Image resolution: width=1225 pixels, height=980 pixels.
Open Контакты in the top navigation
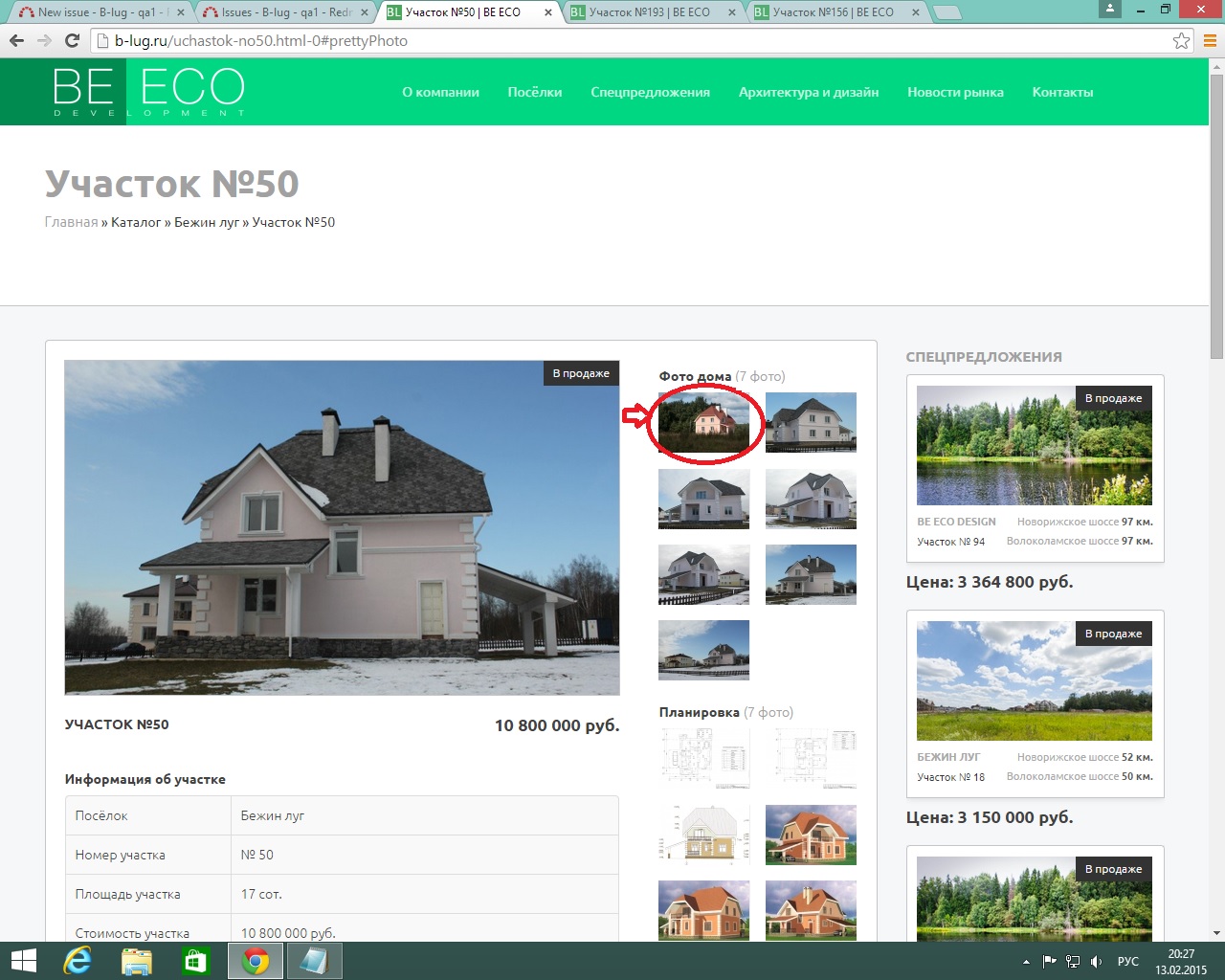pos(1062,92)
